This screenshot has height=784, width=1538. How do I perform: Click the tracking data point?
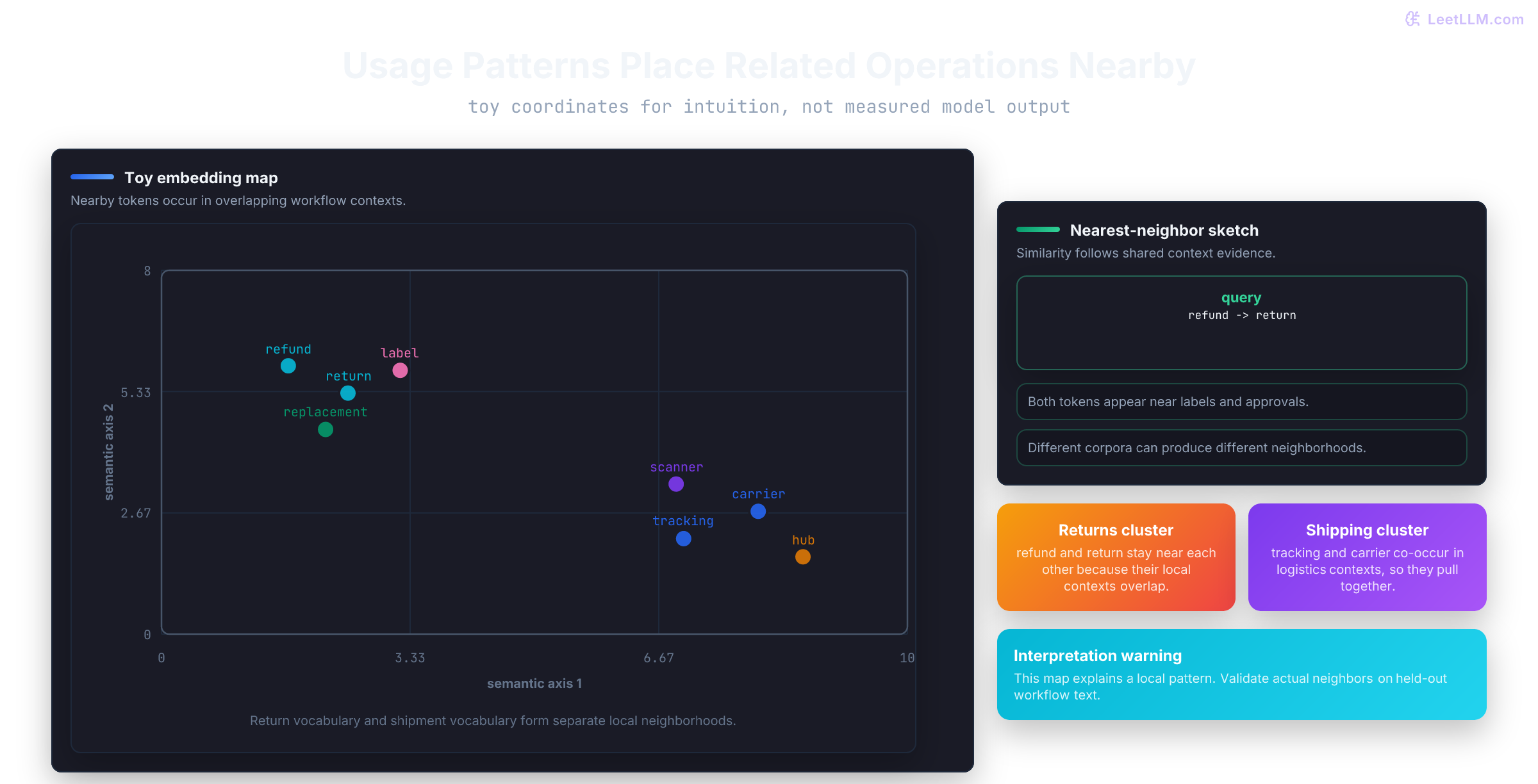click(x=684, y=539)
